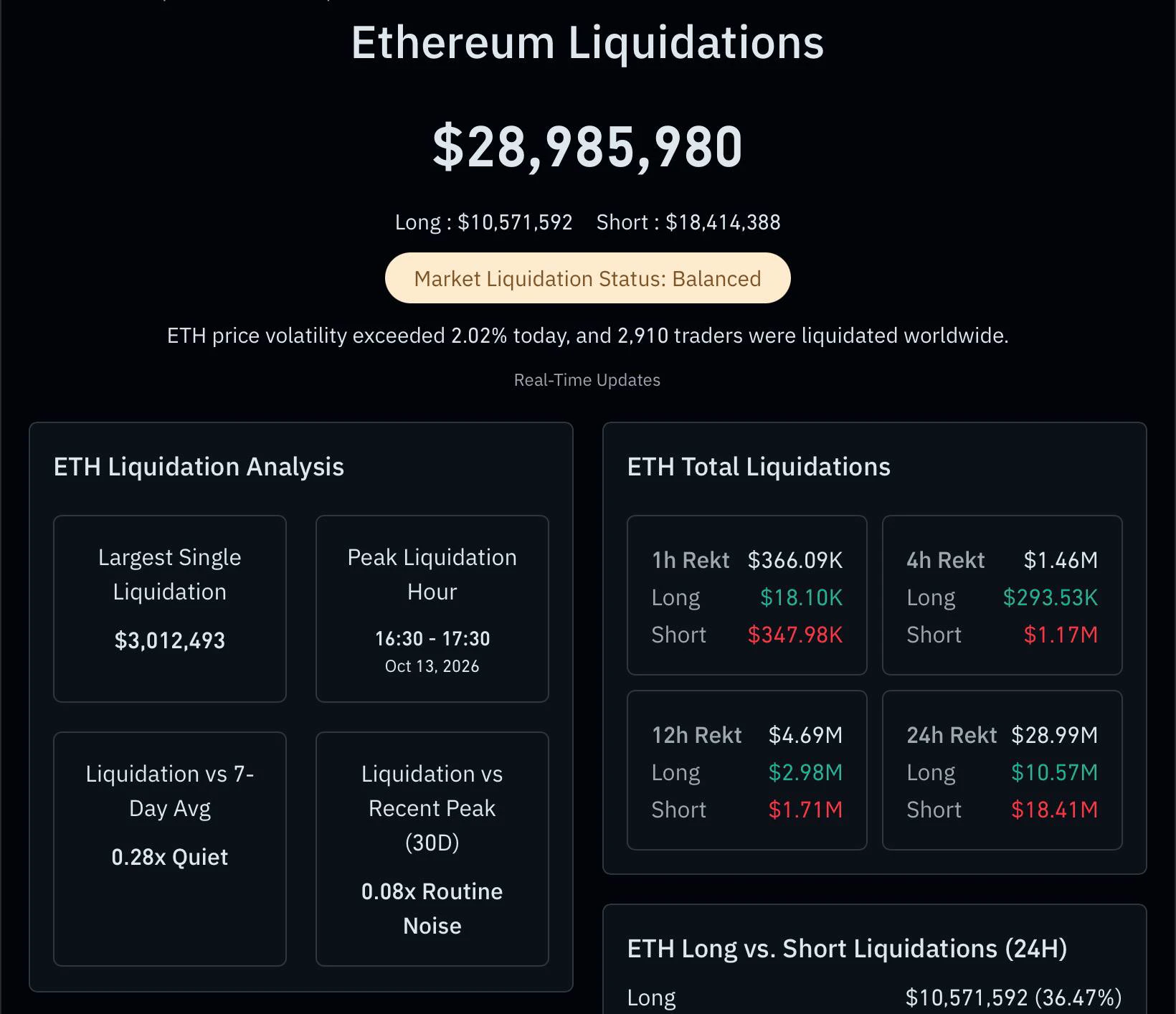Viewport: 1176px width, 1014px height.
Task: Click the ETH Liquidation Analysis section title
Action: [x=199, y=467]
